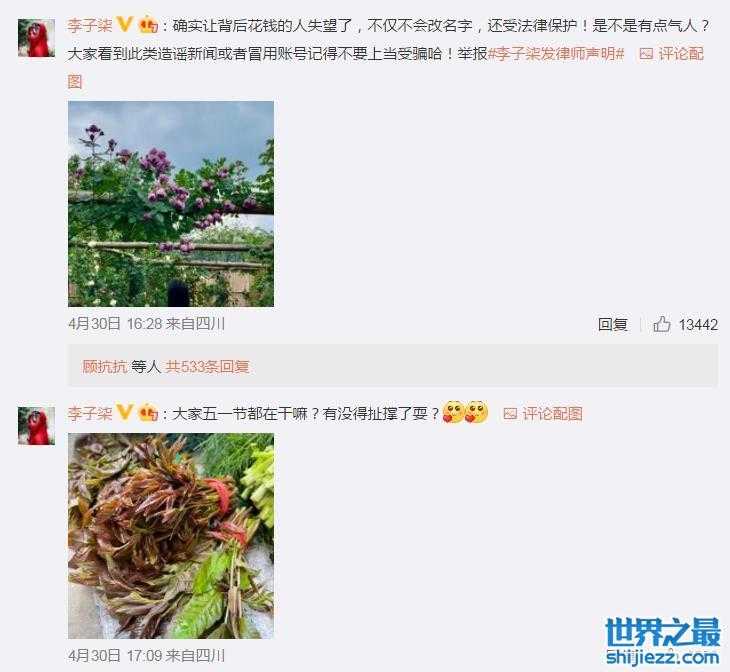Click the picture icon before 评论配图, second comment
Screen dimensions: 730x672
click(510, 414)
